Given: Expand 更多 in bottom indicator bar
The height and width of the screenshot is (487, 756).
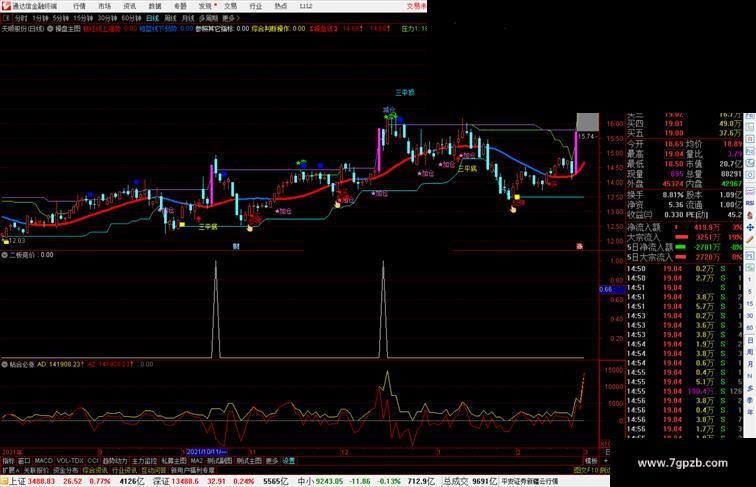Looking at the screenshot, I should click(272, 461).
